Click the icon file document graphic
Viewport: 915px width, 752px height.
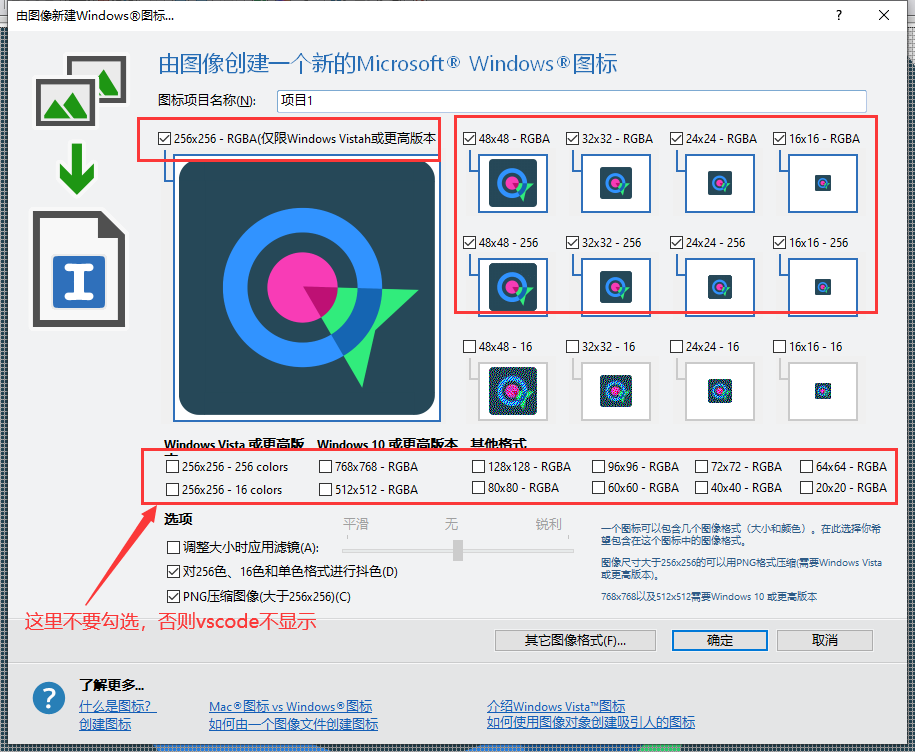pyautogui.click(x=79, y=268)
